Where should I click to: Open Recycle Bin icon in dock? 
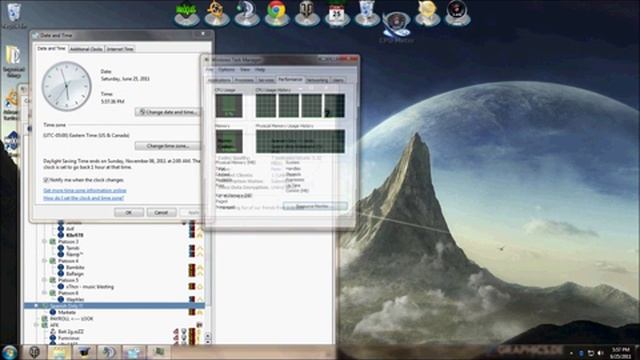(367, 13)
